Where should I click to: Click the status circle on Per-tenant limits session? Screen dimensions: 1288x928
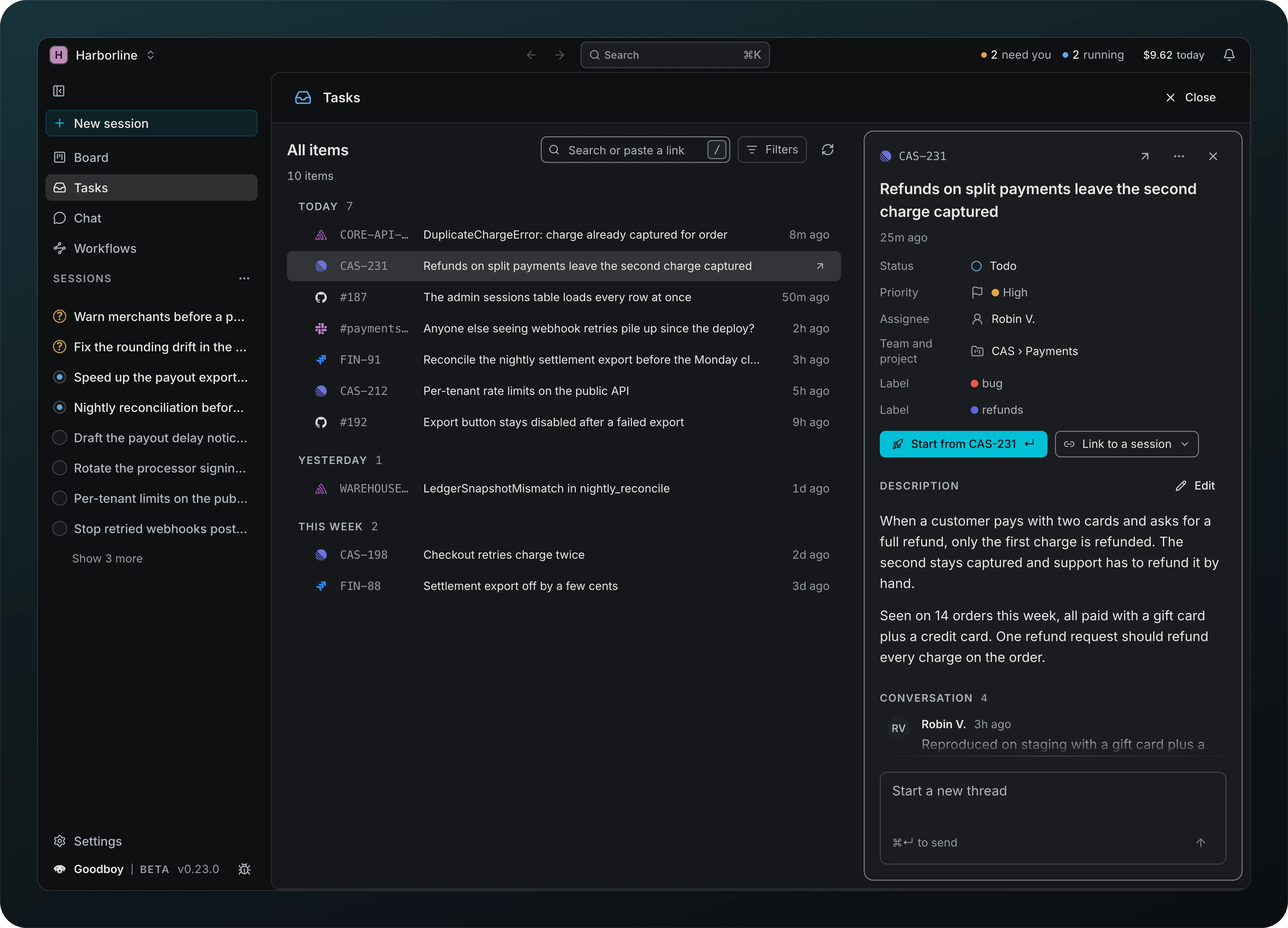[x=59, y=498]
